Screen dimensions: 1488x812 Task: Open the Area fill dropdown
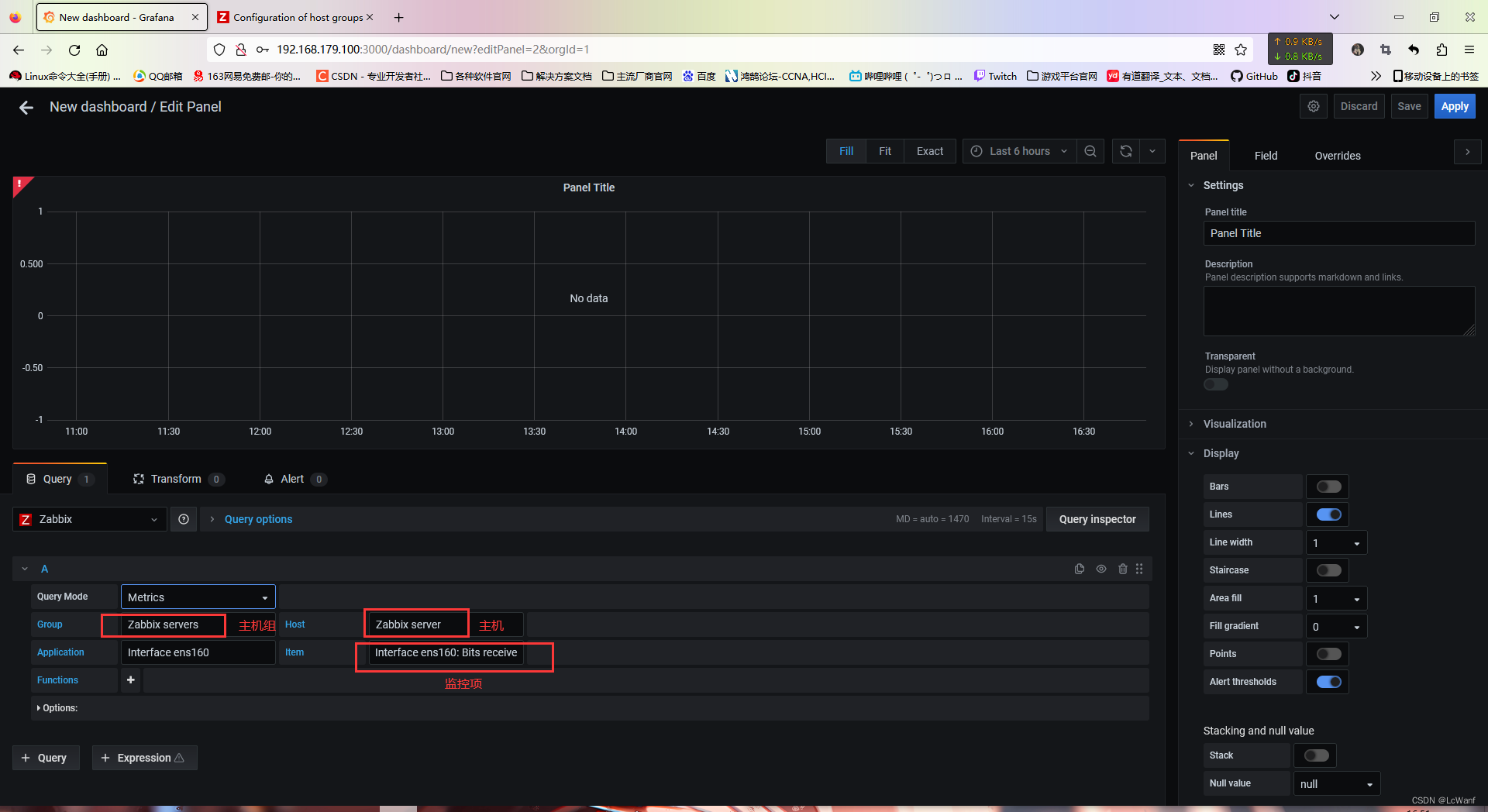click(x=1336, y=598)
